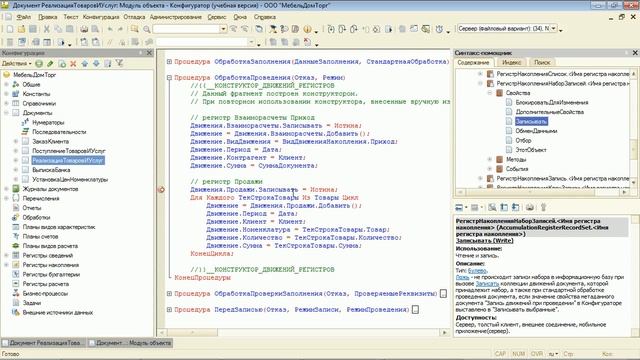Click the Syntax helper tree vertical scrollbar

coord(633,128)
